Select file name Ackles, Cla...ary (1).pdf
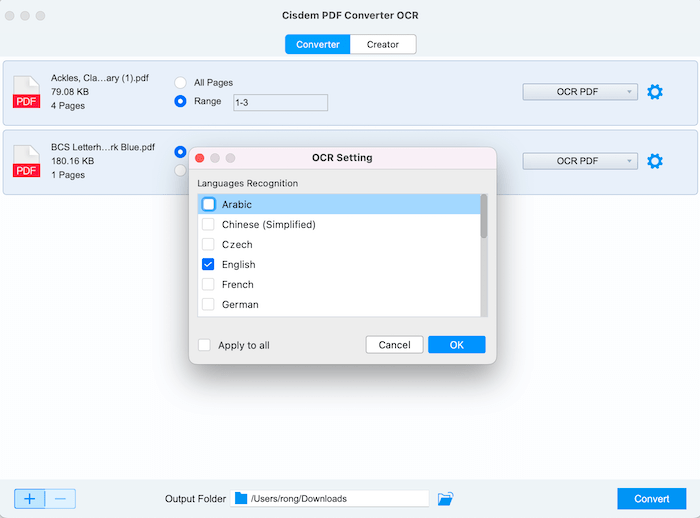 point(100,78)
